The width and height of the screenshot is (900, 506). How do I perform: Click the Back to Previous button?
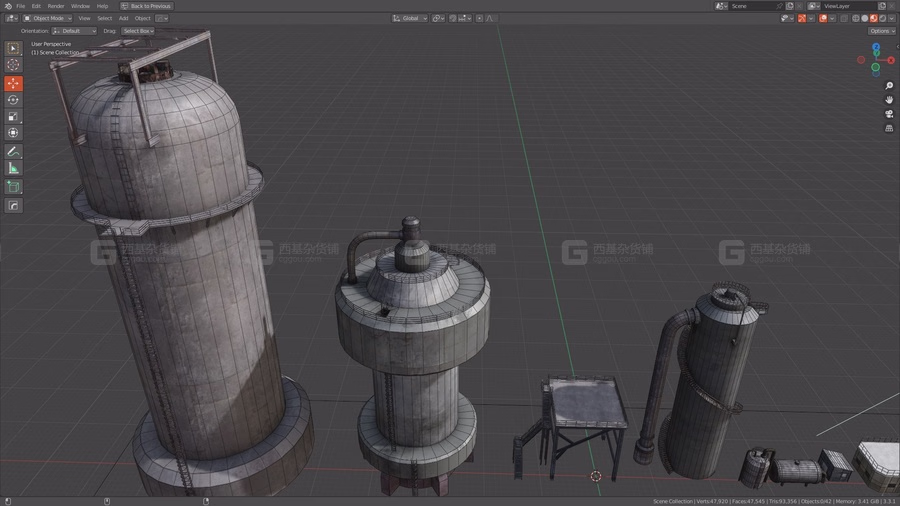click(146, 6)
